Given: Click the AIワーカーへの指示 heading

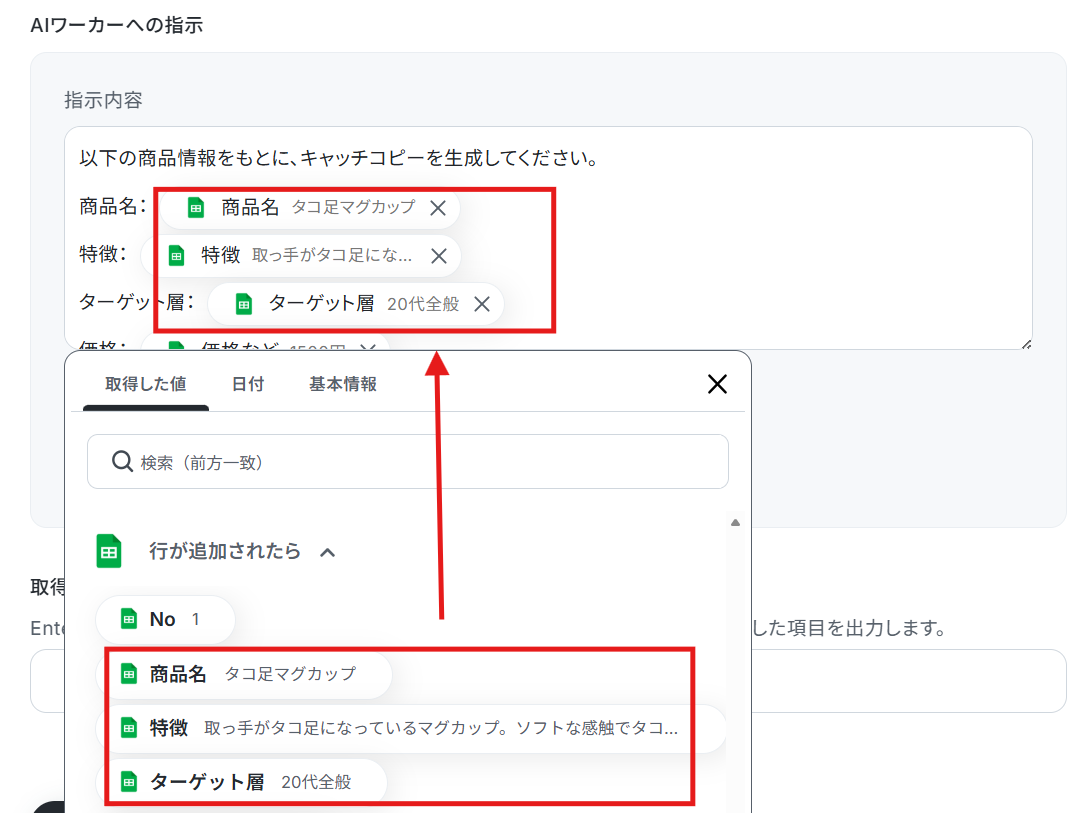Looking at the screenshot, I should point(117,25).
